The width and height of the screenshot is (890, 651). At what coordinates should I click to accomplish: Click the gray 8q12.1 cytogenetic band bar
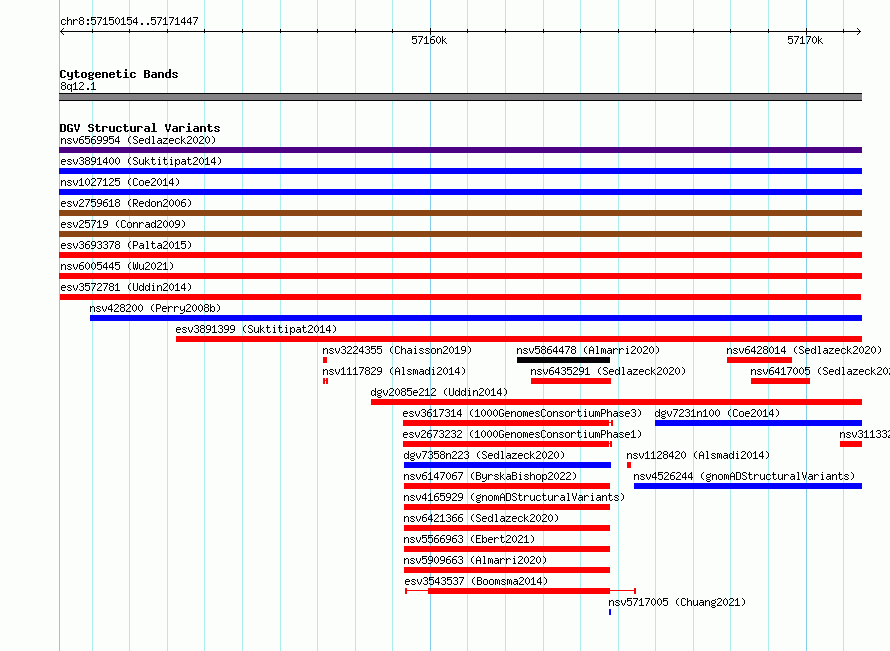click(x=460, y=97)
